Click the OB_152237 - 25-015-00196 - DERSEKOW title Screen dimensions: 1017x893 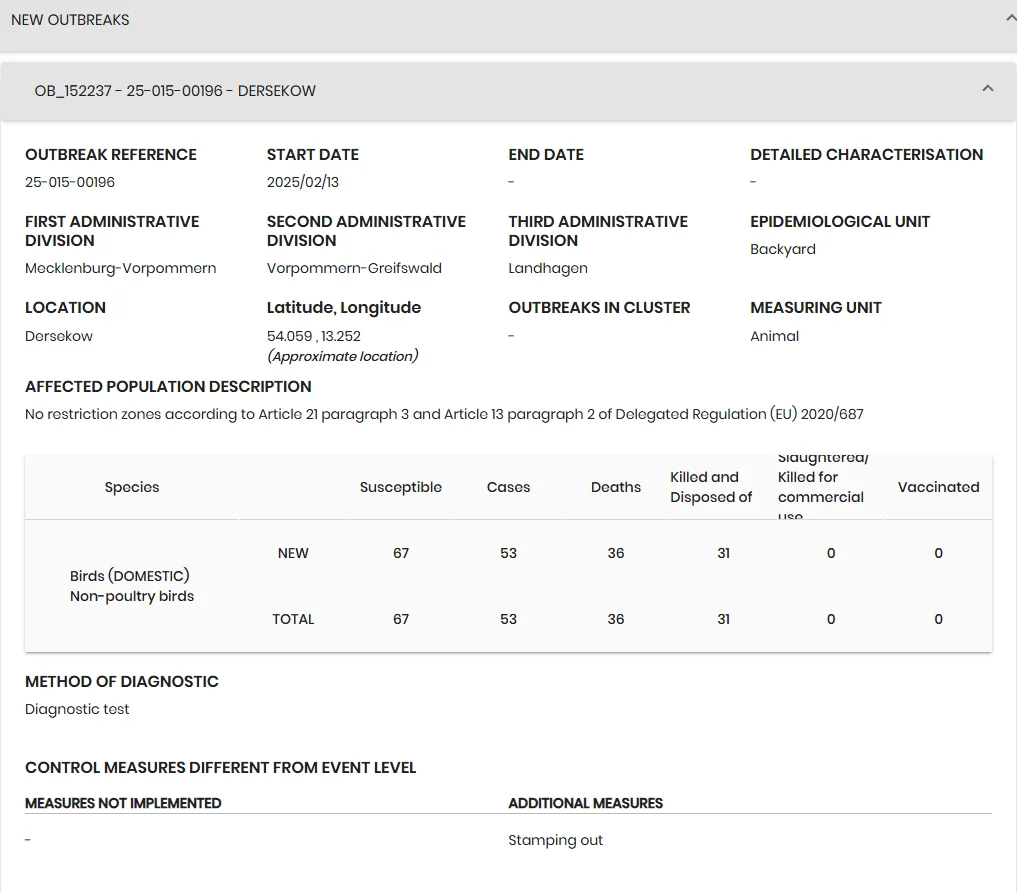(175, 91)
